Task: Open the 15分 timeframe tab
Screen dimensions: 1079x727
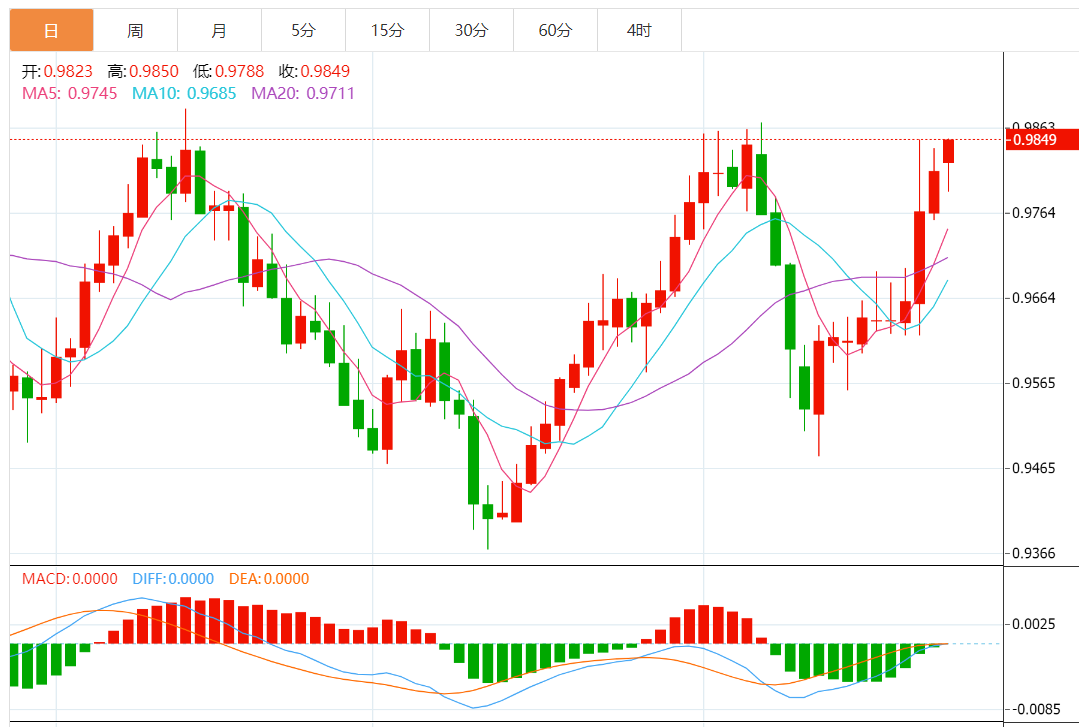Action: (x=387, y=30)
